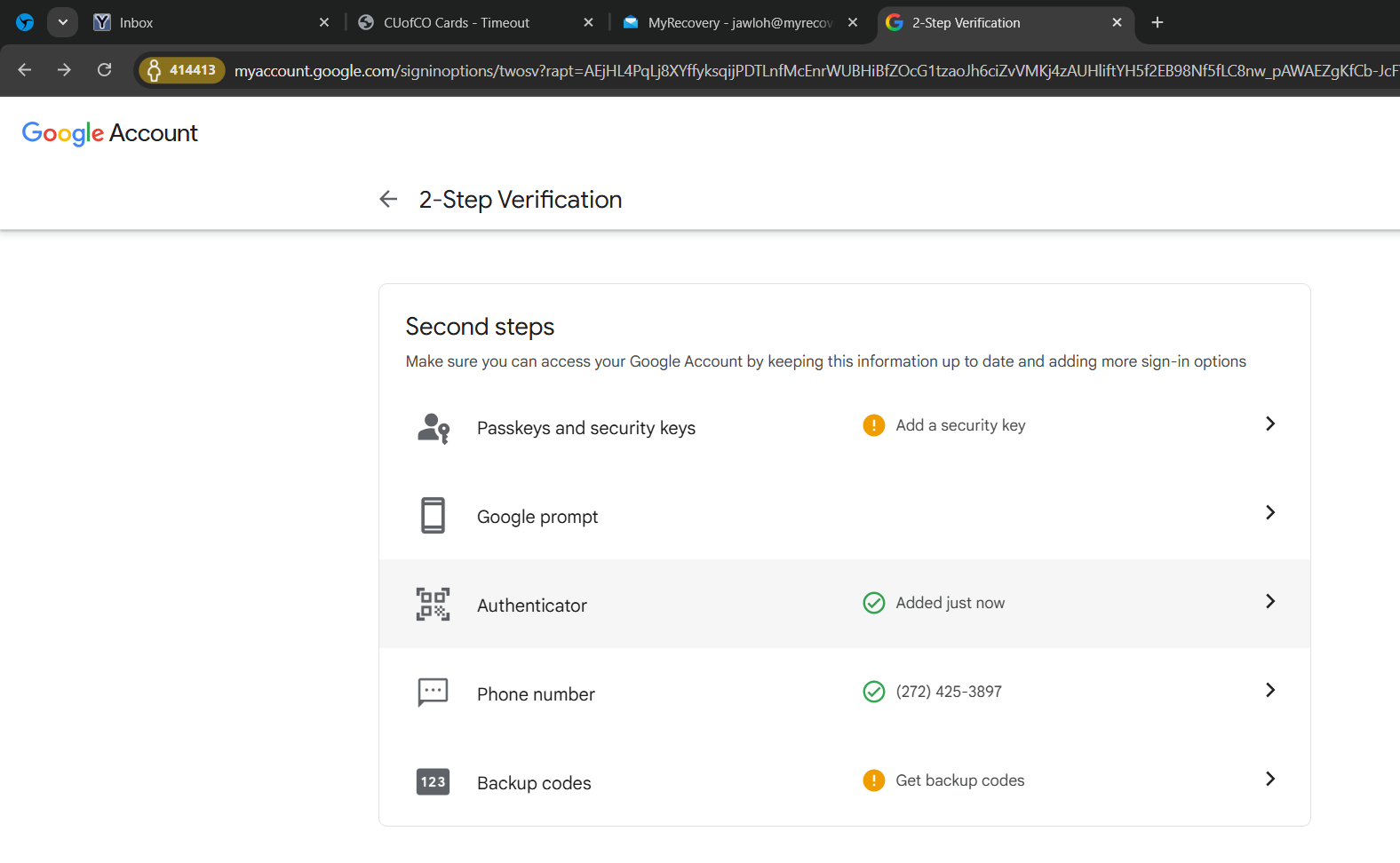This screenshot has width=1400, height=863.
Task: Go back using the 2-Step Verification arrow
Action: pyautogui.click(x=388, y=200)
